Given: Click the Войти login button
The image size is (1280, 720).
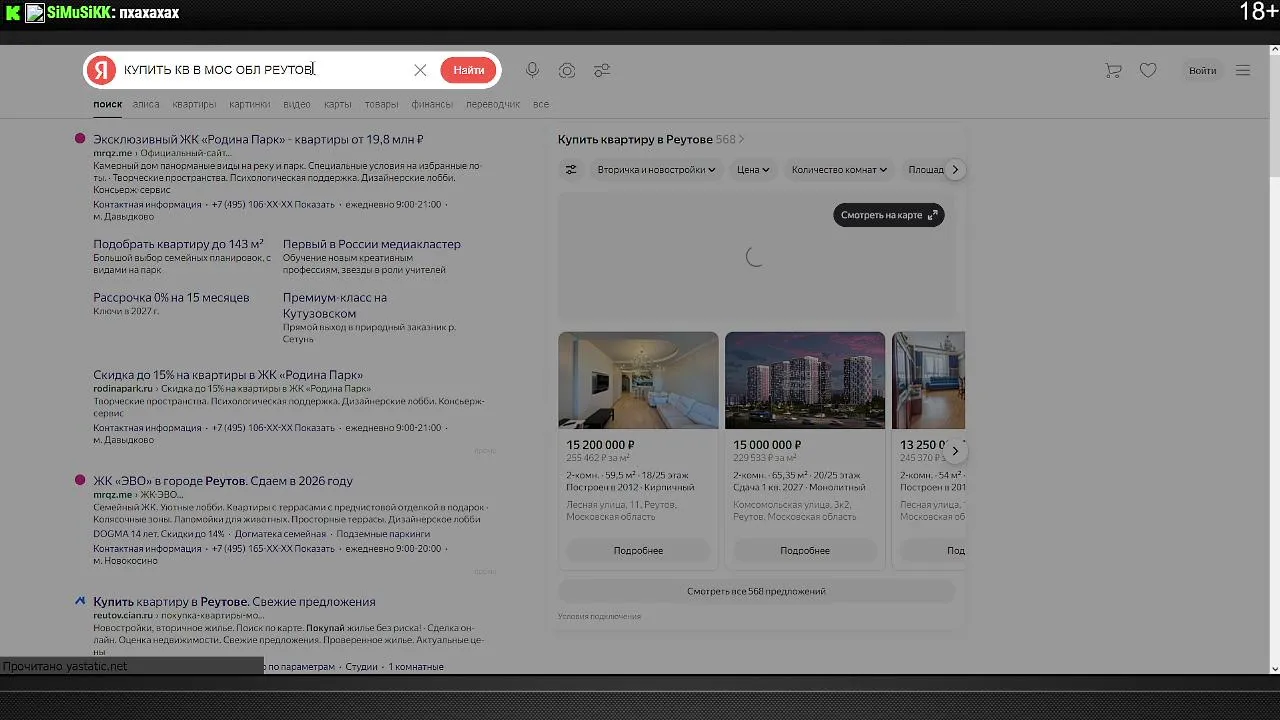Looking at the screenshot, I should (x=1202, y=70).
